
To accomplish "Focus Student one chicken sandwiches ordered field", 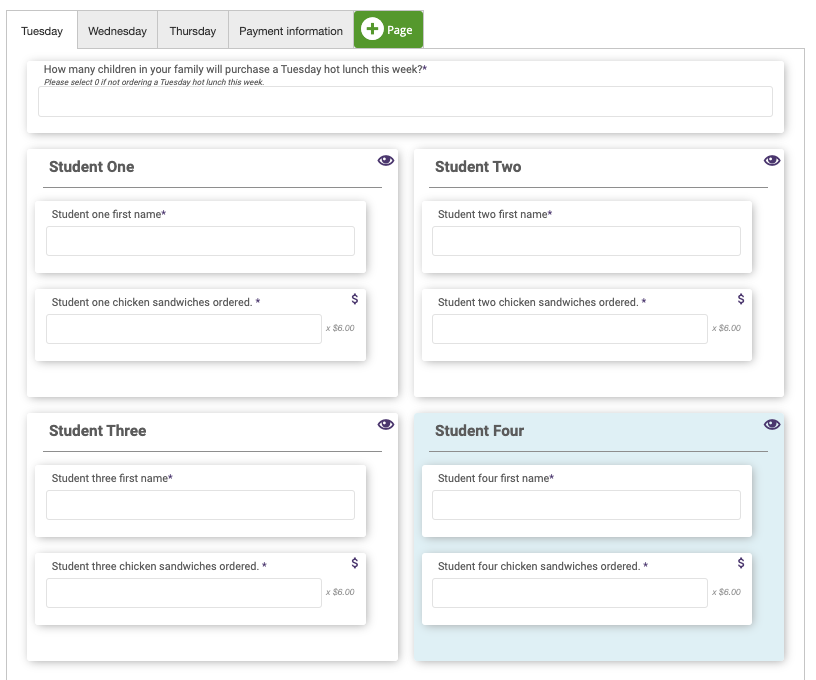I will click(184, 329).
